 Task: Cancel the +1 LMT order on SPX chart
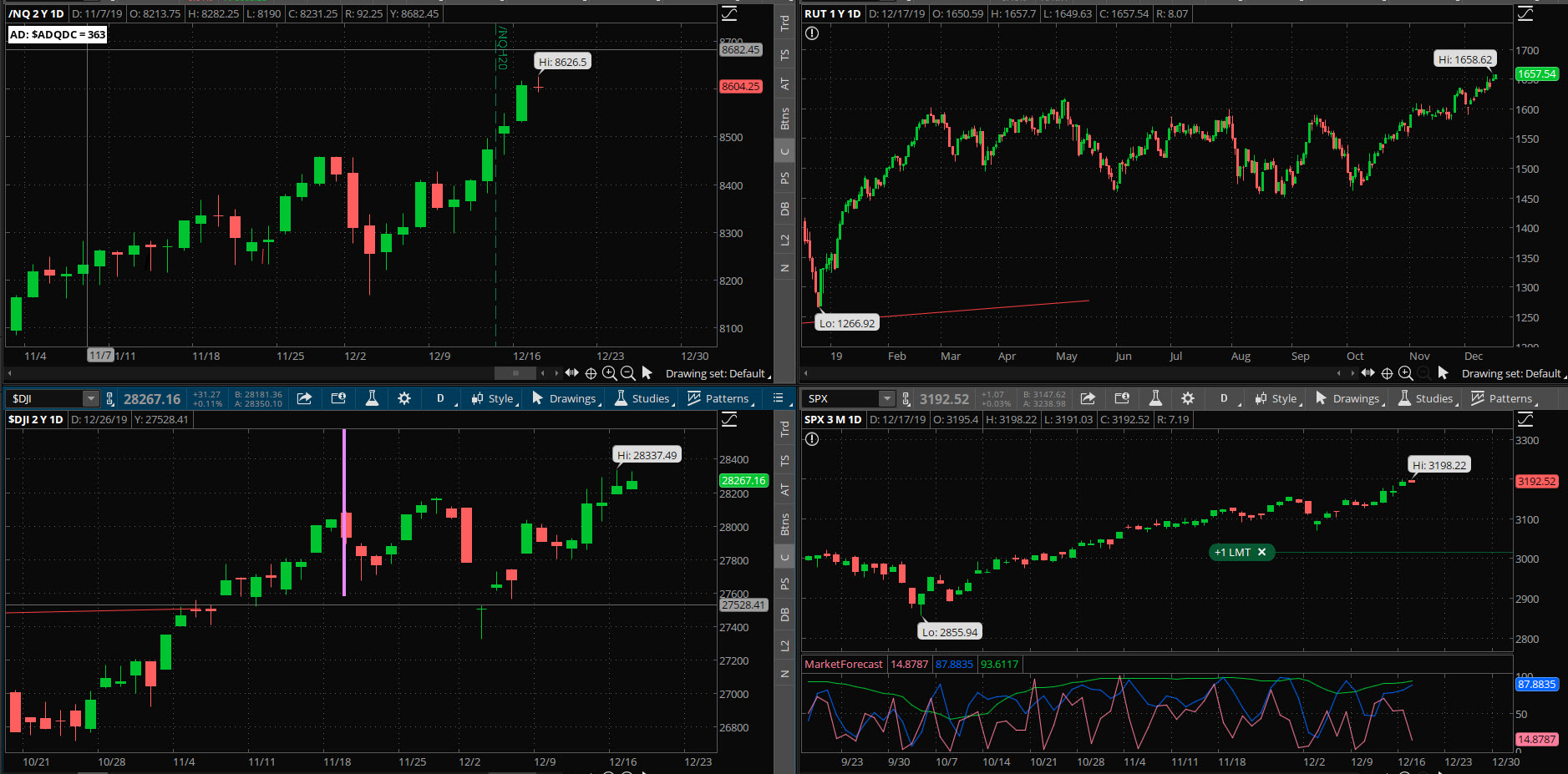[1261, 552]
